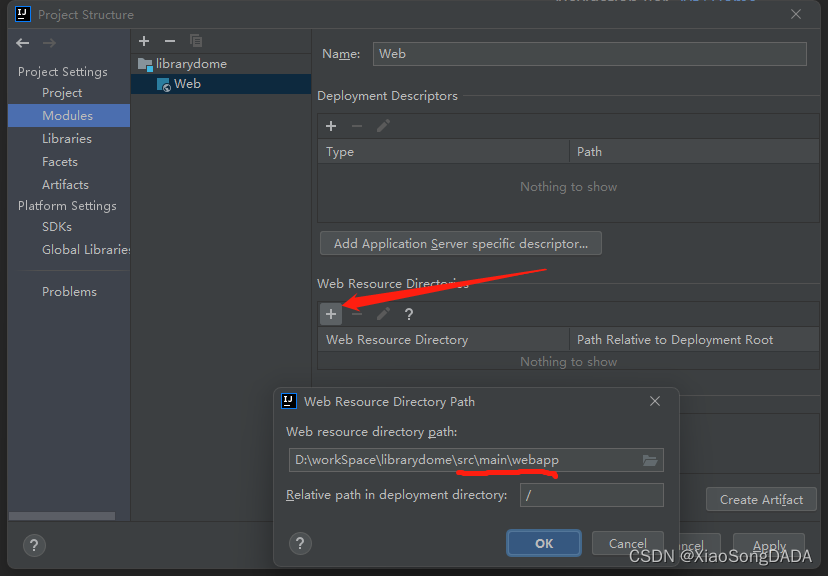
Task: Open Project Structure help button
Action: 34,545
